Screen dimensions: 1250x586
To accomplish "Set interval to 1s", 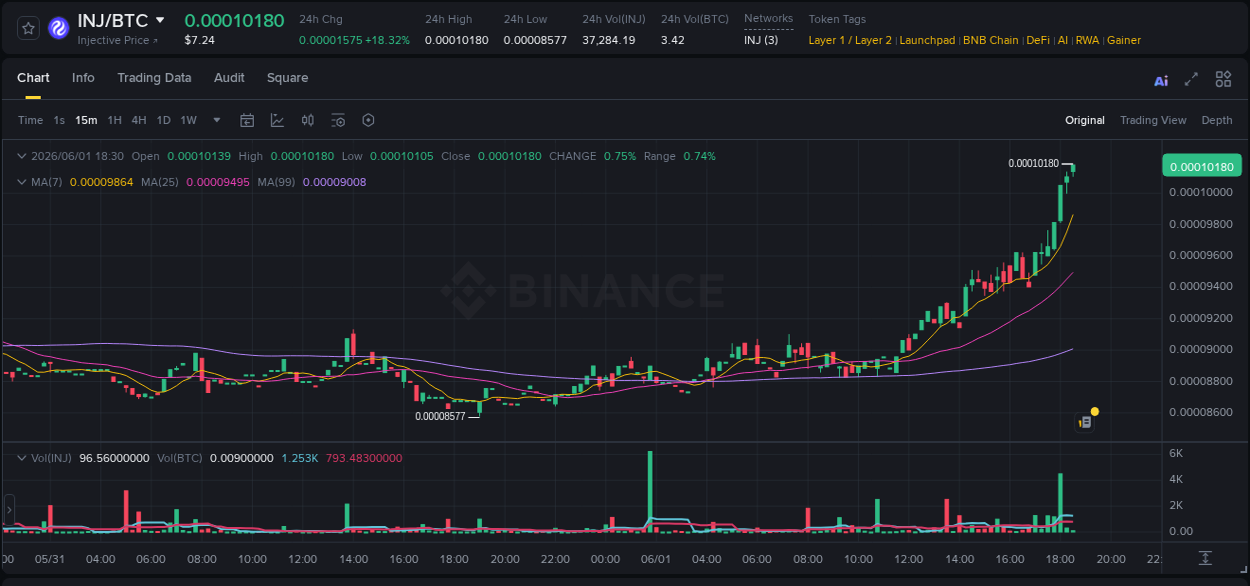I will point(59,120).
